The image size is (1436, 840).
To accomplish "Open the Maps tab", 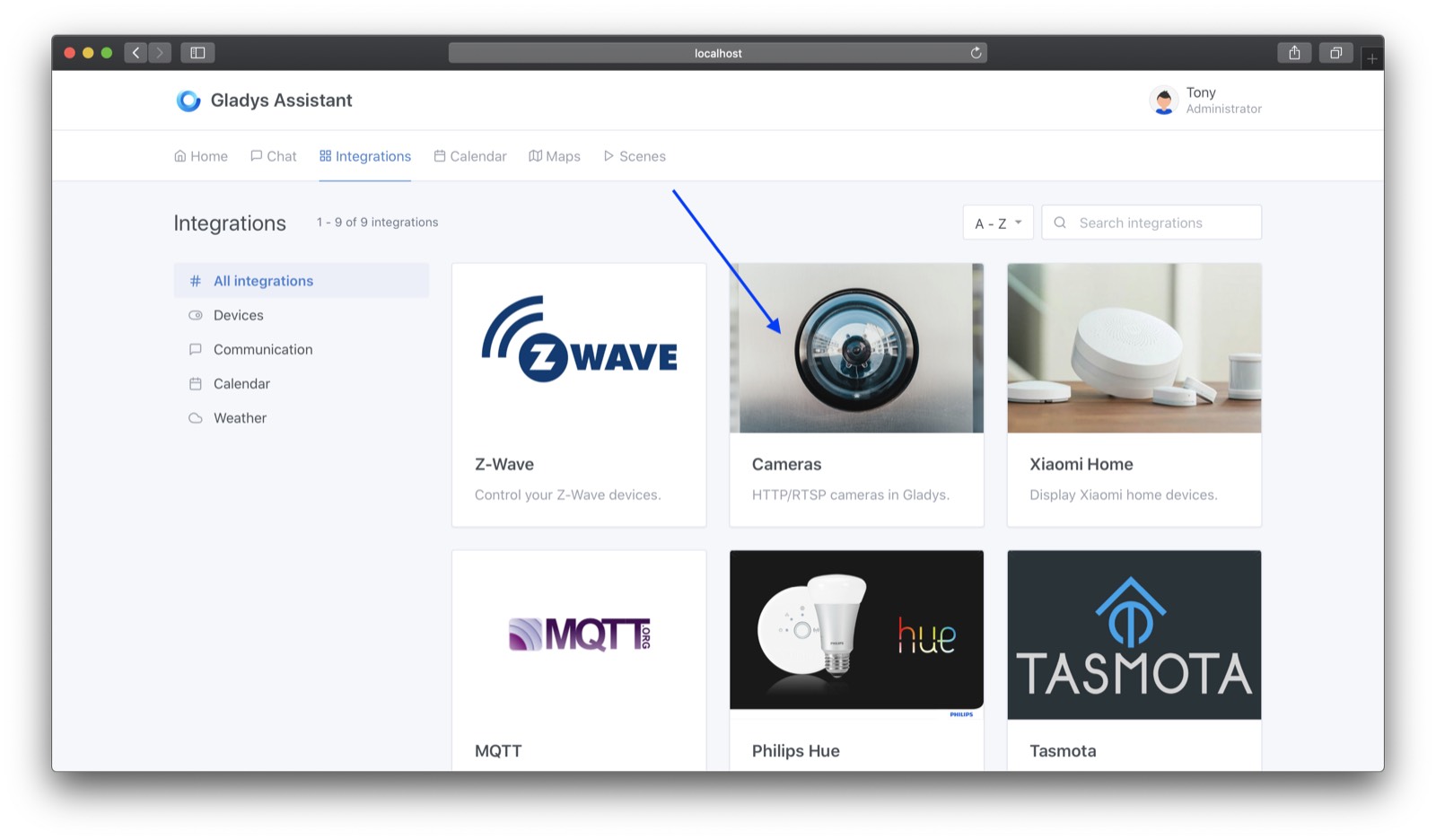I will [555, 156].
